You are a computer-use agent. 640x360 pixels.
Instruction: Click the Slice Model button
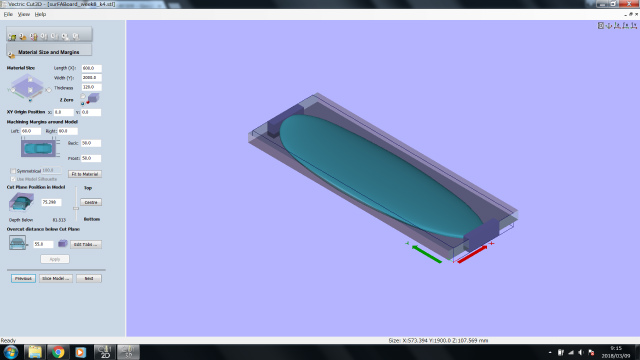56,278
